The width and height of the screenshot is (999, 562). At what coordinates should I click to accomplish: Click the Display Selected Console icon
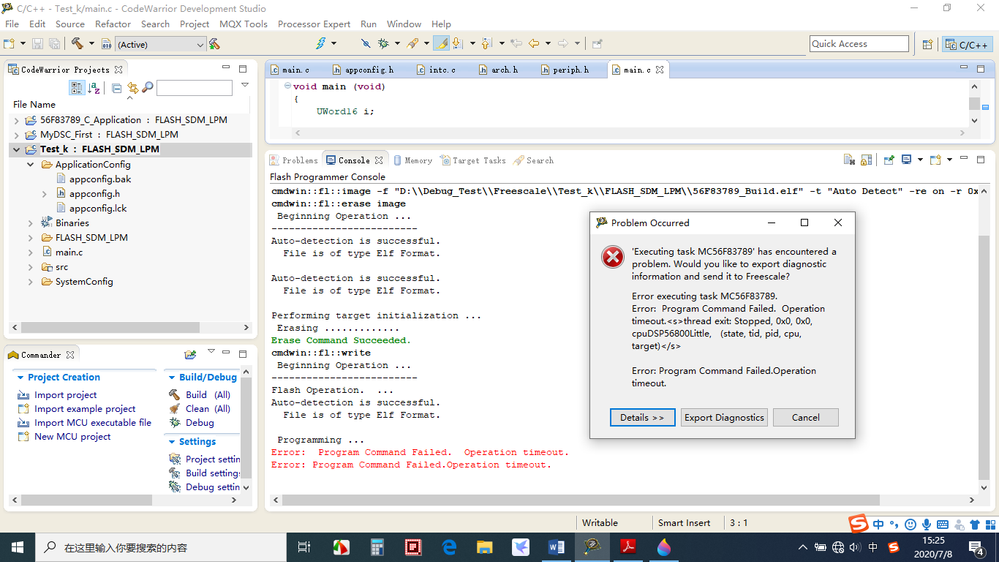907,160
